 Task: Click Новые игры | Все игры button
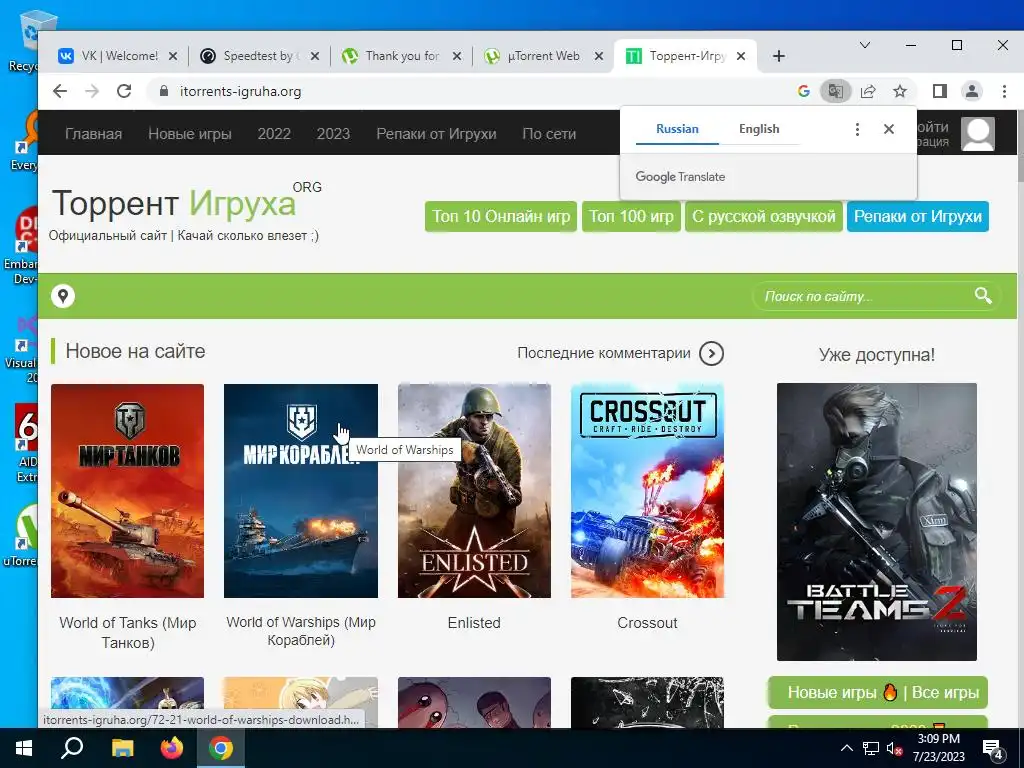point(878,693)
